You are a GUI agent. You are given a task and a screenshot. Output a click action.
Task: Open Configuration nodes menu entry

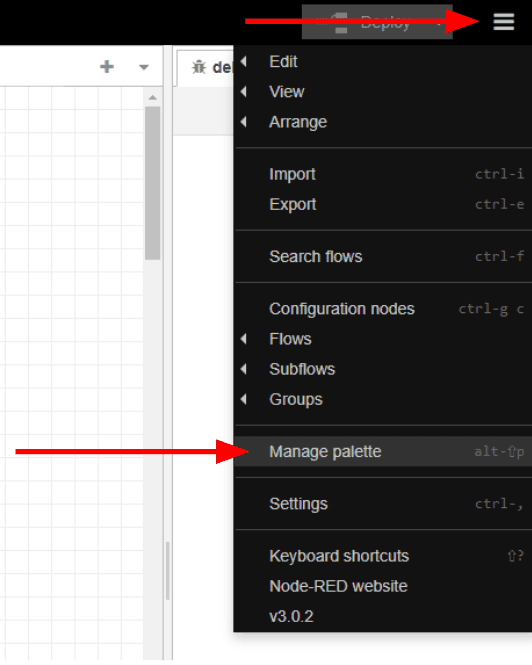(383, 309)
